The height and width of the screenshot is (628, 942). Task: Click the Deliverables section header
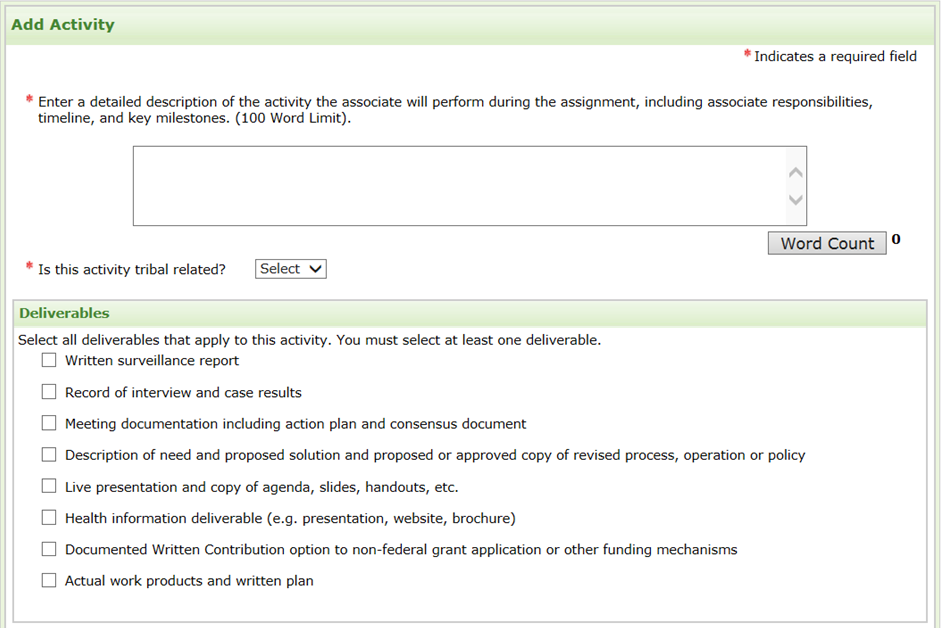tap(64, 313)
